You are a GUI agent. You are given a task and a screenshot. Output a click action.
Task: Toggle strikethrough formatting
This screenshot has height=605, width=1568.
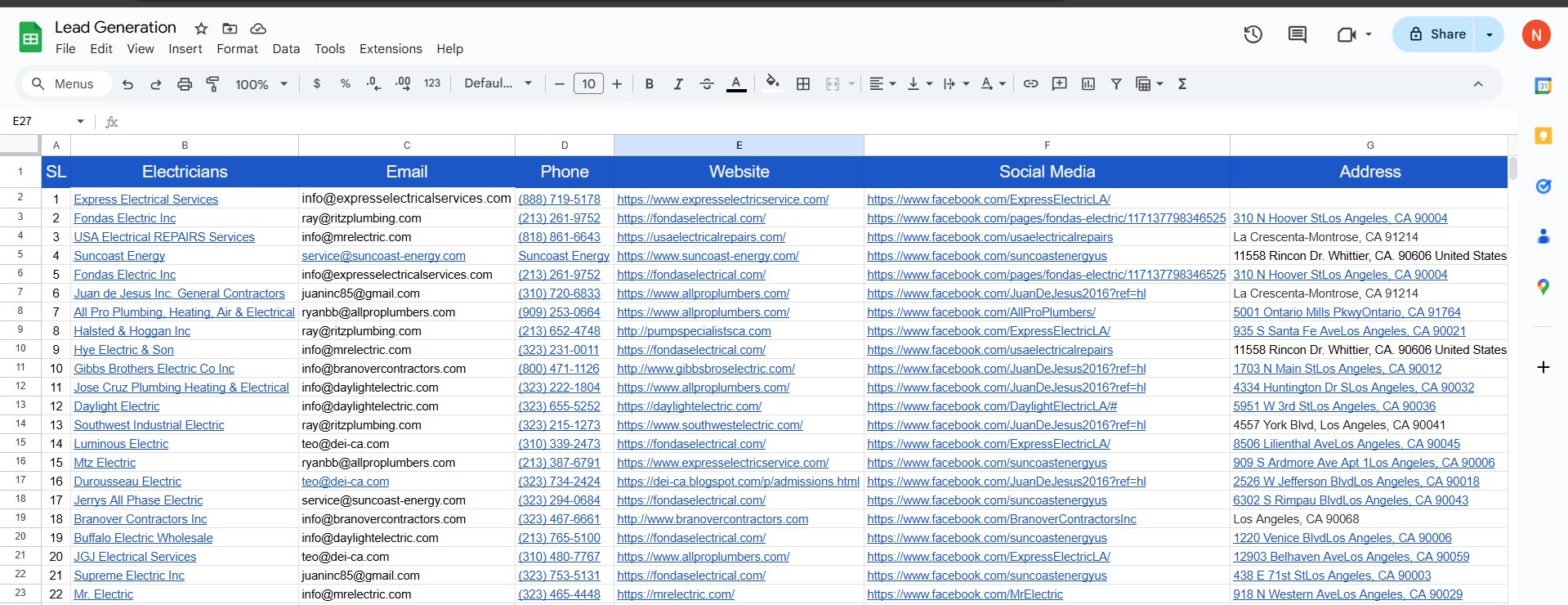click(707, 84)
